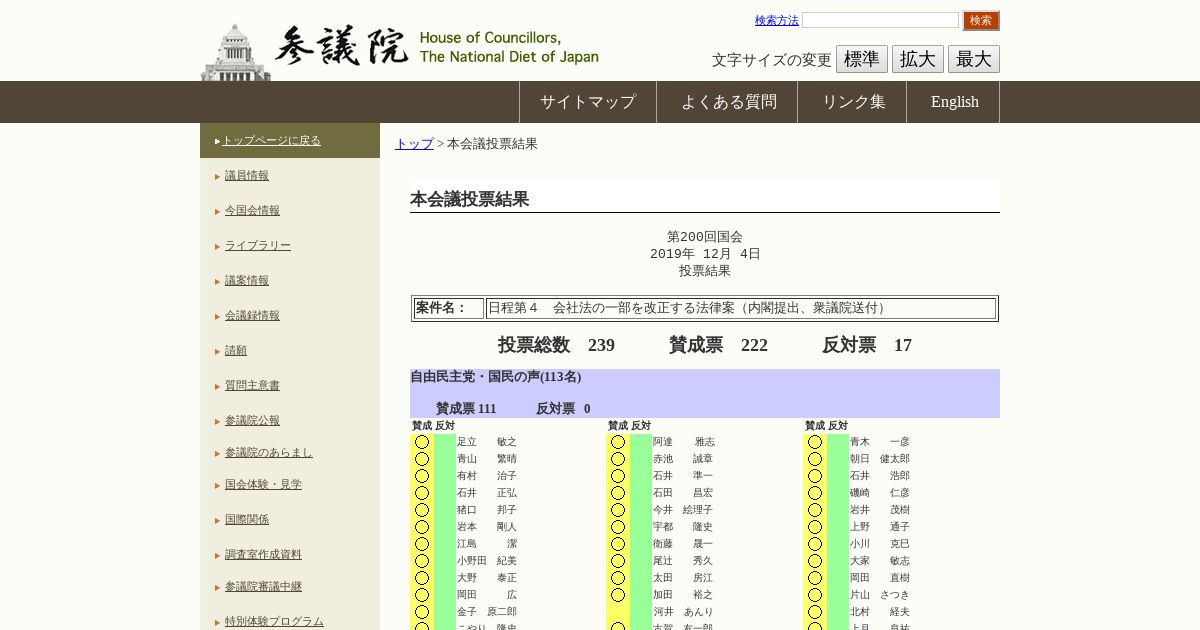Open 参議院審議中継 sidebar link

click(x=263, y=587)
